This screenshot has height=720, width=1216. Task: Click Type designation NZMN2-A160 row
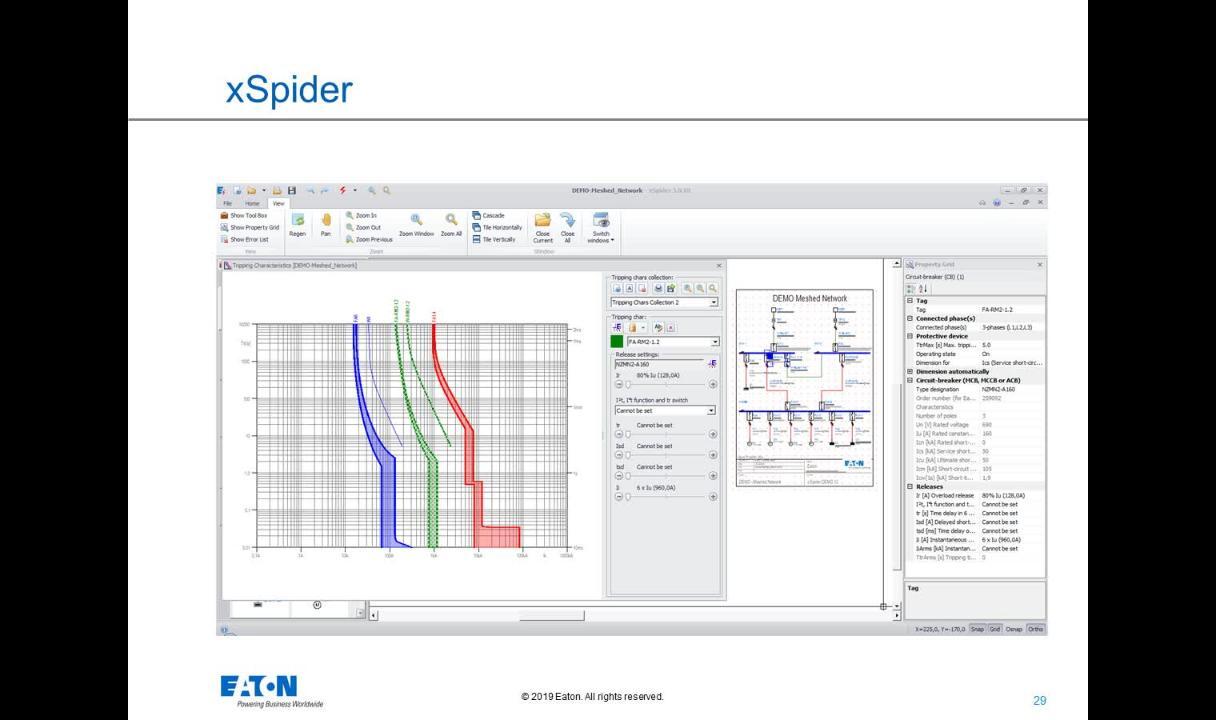click(975, 389)
